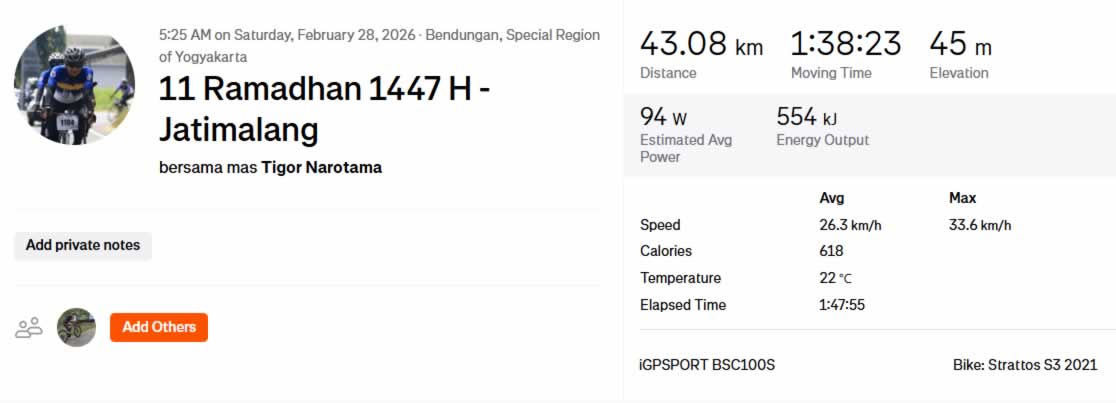Viewport: 1116px width, 403px height.
Task: Click the Max column header
Action: 962,198
